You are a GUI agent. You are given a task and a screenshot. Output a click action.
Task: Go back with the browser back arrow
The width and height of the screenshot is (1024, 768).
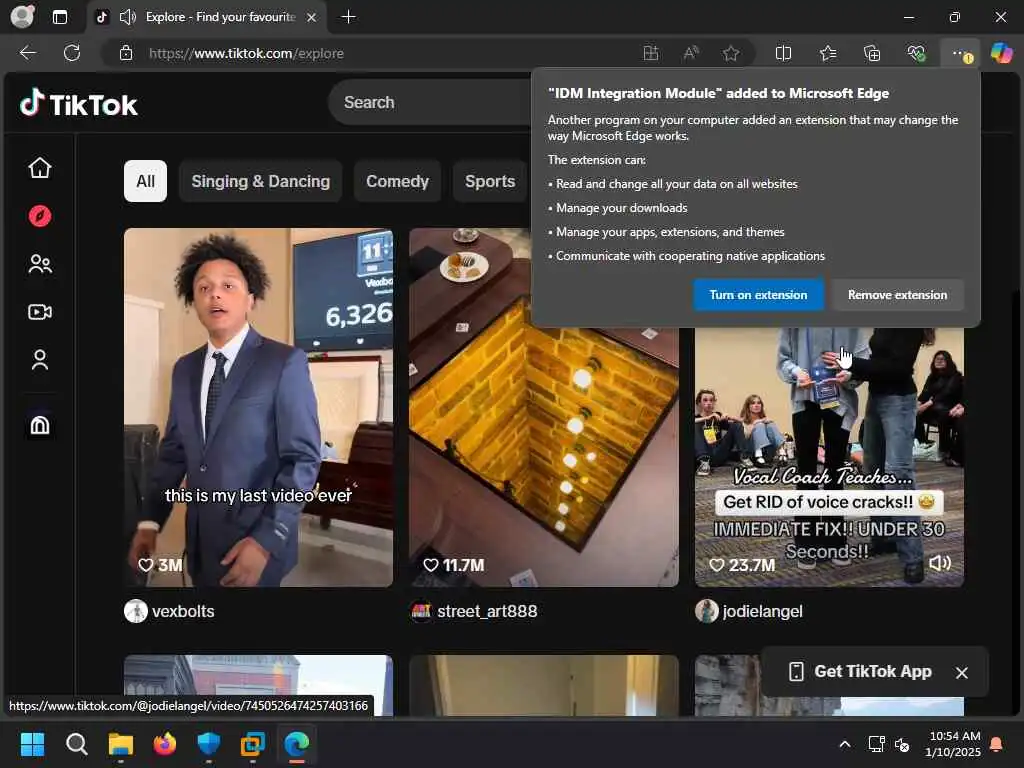click(x=28, y=53)
